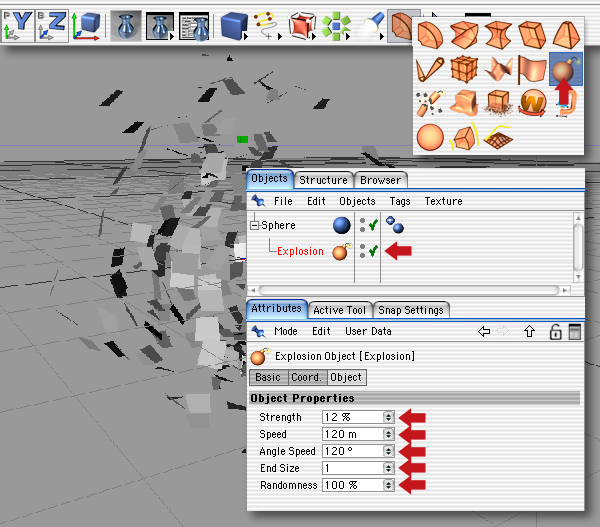Open Render Settings vase icon
This screenshot has height=527, width=600.
pos(194,26)
